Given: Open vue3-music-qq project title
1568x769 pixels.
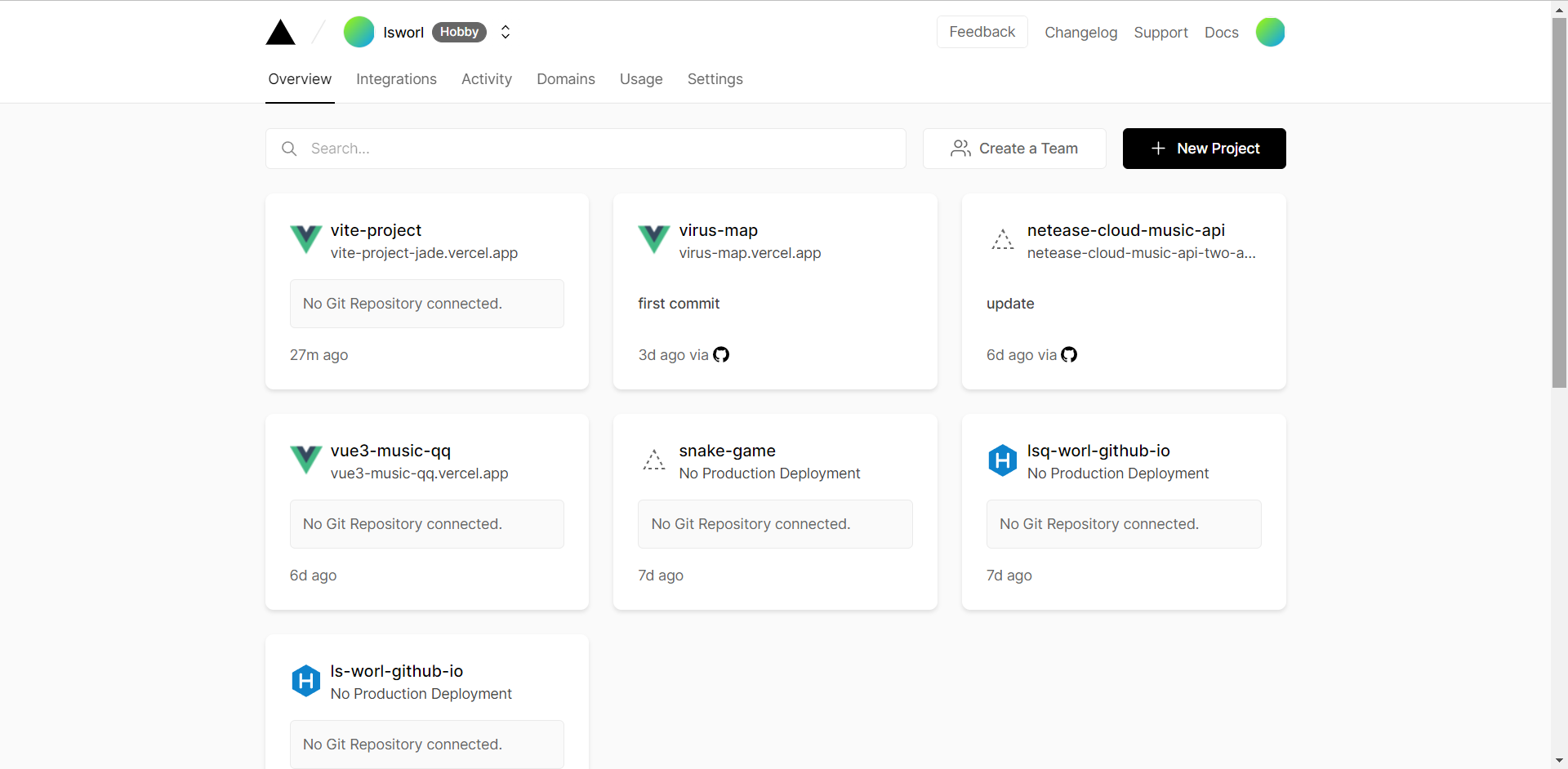Looking at the screenshot, I should 390,451.
